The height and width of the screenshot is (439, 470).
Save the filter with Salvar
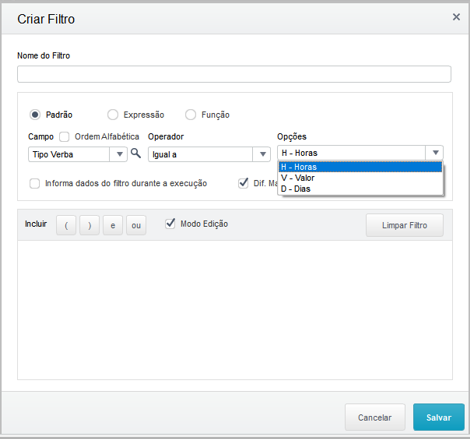pyautogui.click(x=439, y=417)
